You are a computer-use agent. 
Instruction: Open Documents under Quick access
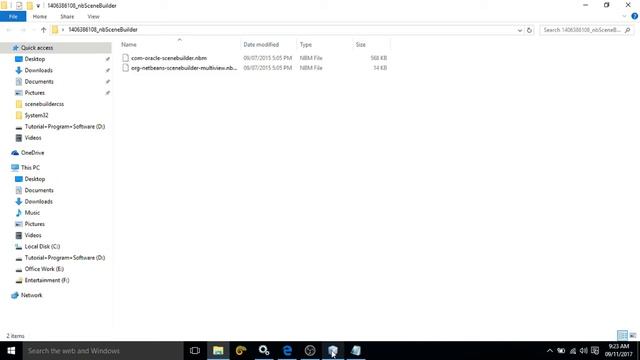pyautogui.click(x=39, y=82)
